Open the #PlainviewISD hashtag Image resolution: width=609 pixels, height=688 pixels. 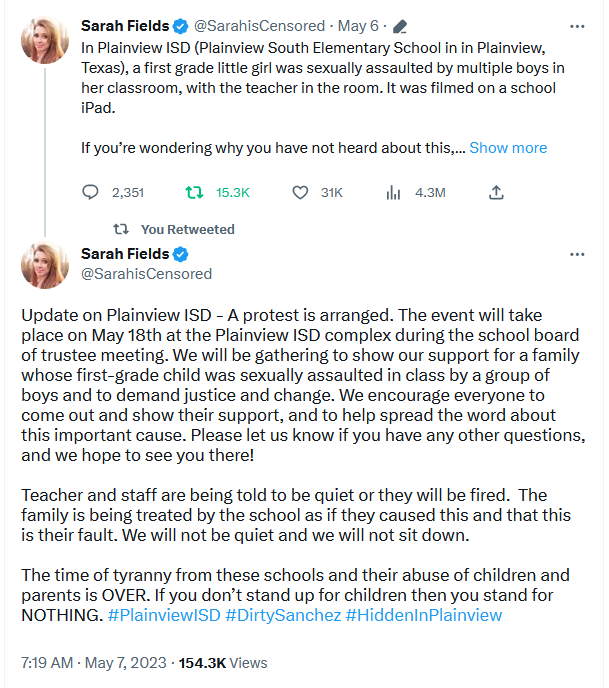(x=164, y=615)
